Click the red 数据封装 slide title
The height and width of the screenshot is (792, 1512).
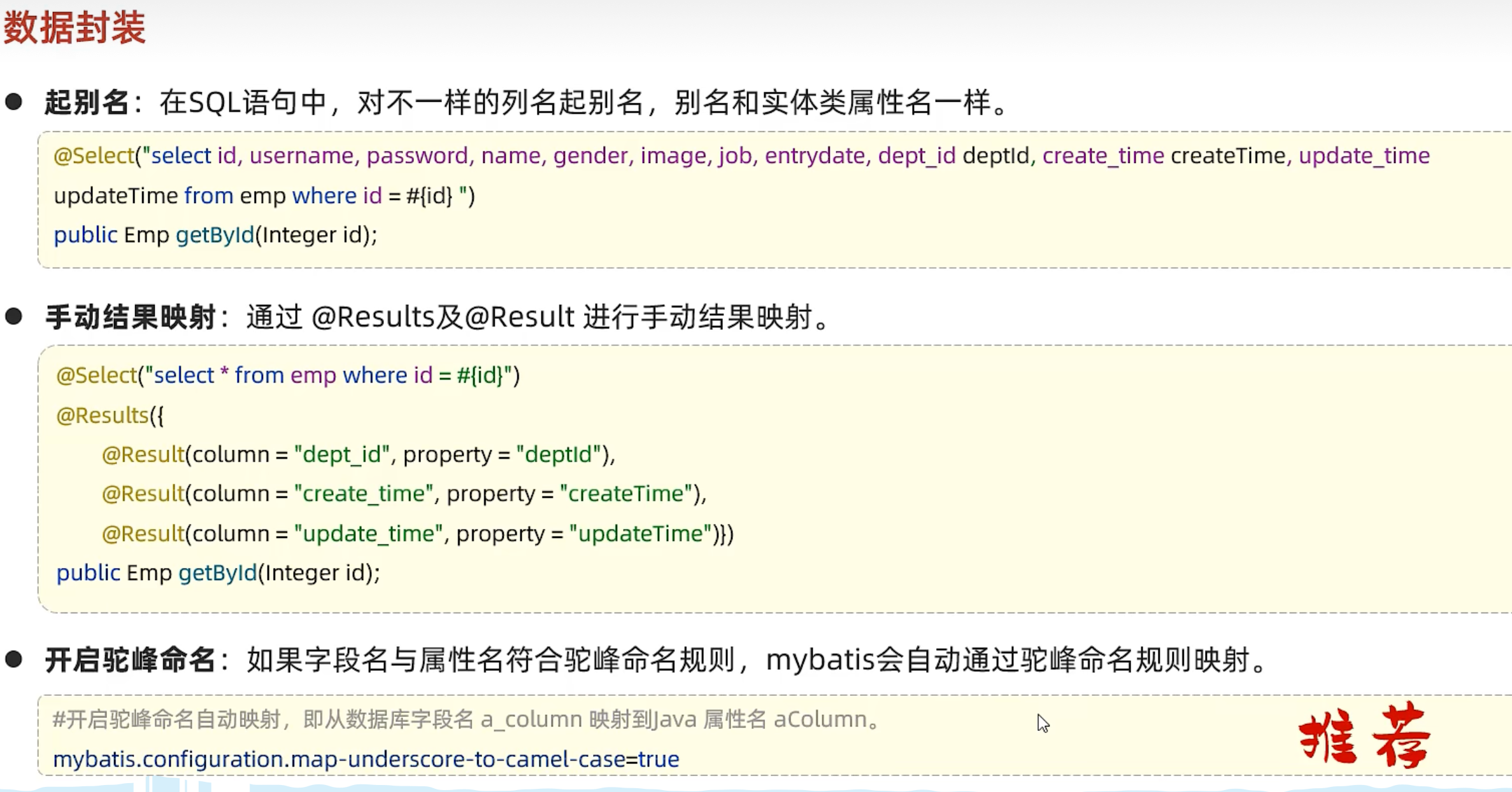[x=75, y=27]
